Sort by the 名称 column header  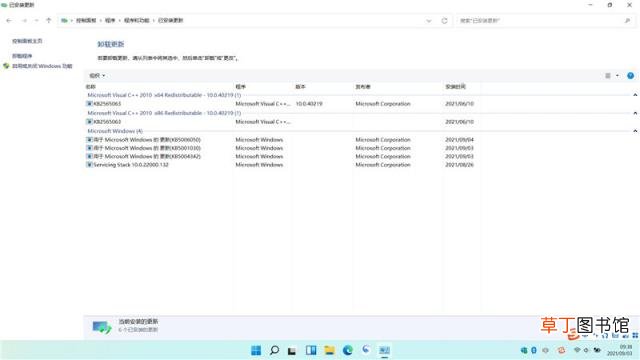click(x=91, y=87)
